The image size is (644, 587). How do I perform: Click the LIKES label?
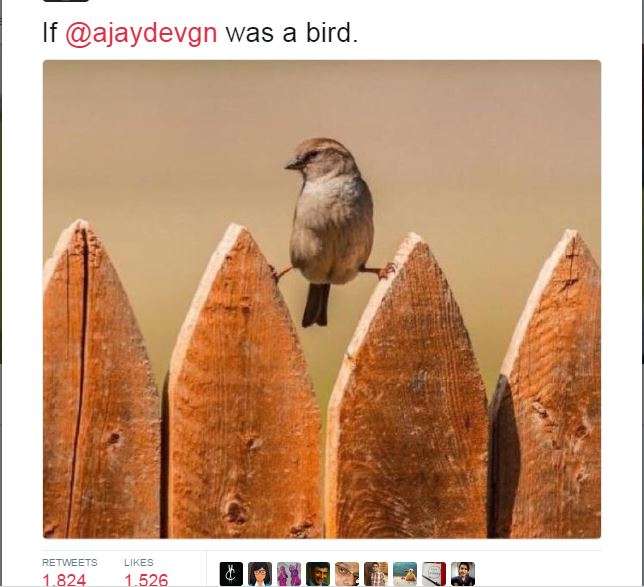coord(139,562)
